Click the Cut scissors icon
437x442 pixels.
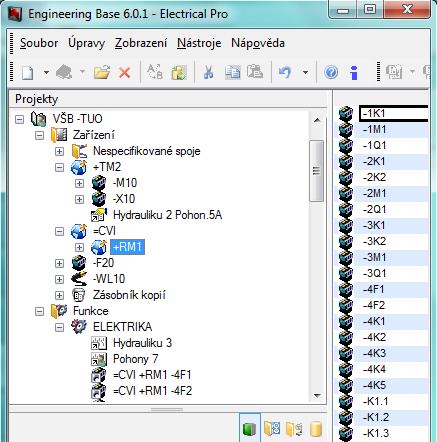coord(209,72)
